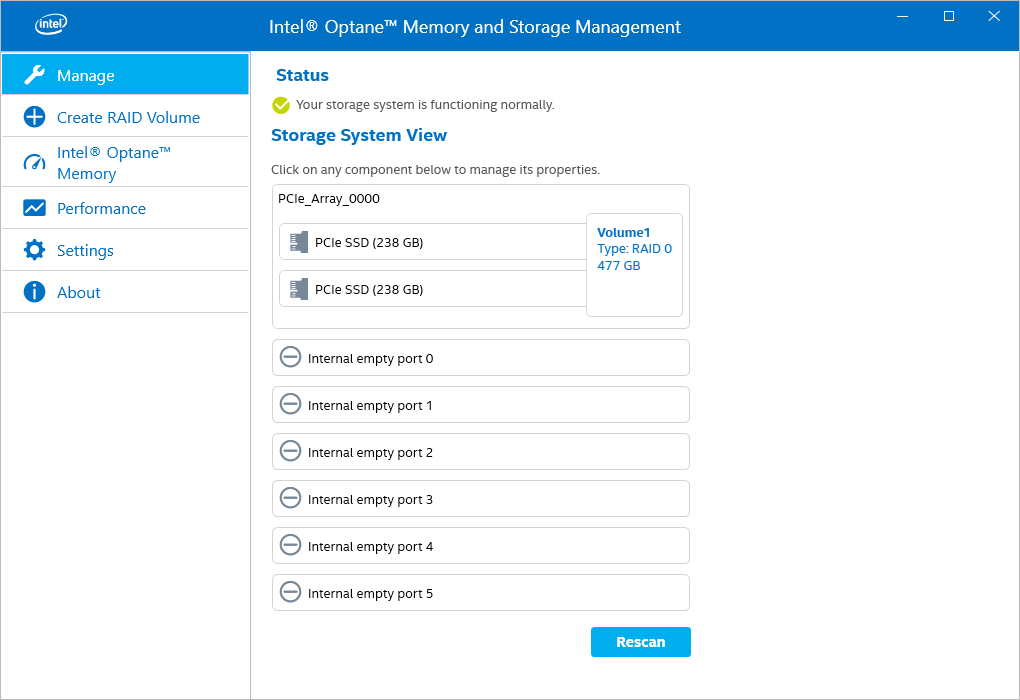Viewport: 1020px width, 700px height.
Task: Go to the Performance page
Action: pyautogui.click(x=126, y=208)
